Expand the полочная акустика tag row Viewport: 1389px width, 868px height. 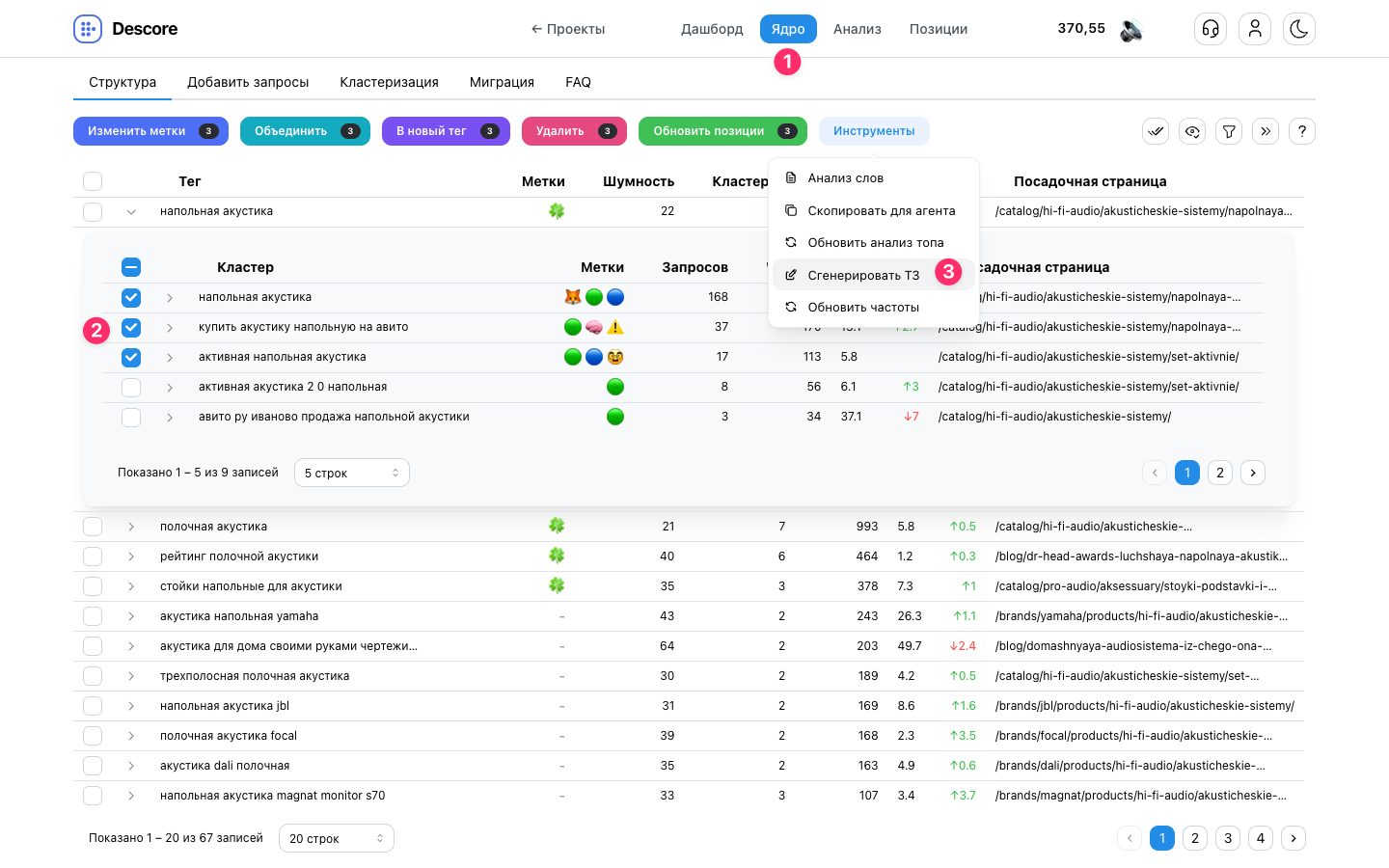(x=131, y=527)
